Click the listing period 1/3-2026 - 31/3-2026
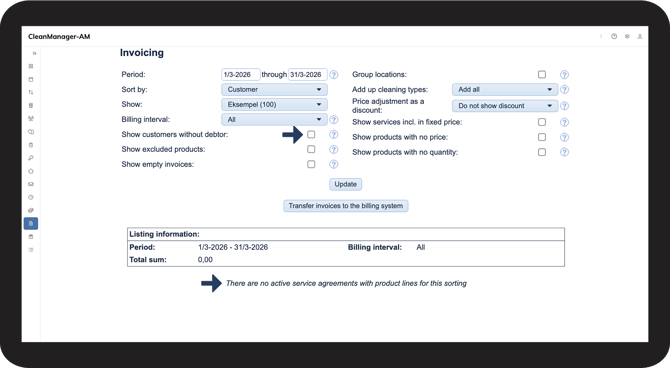Screen dimensions: 670x368 [x=233, y=247]
